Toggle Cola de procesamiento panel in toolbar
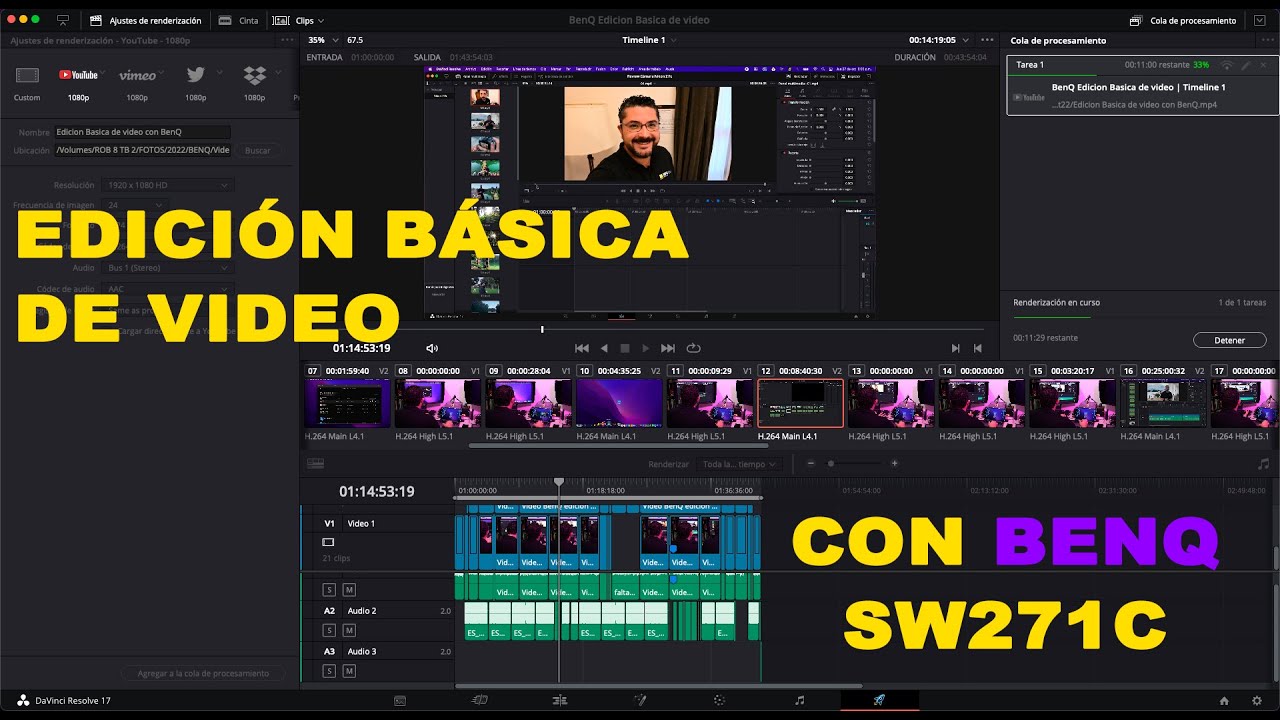 [1182, 20]
